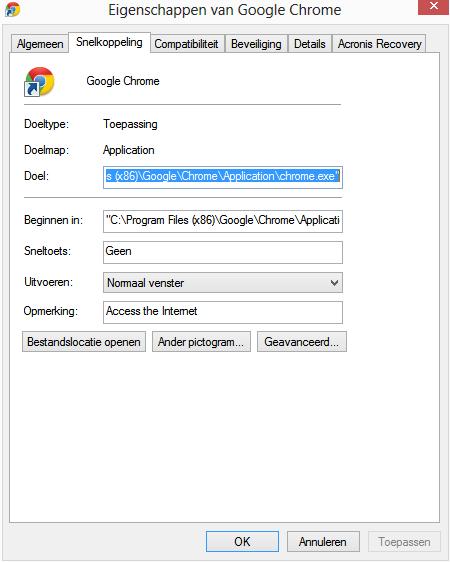Confirm with the OK button
450x562 pixels.
point(242,542)
